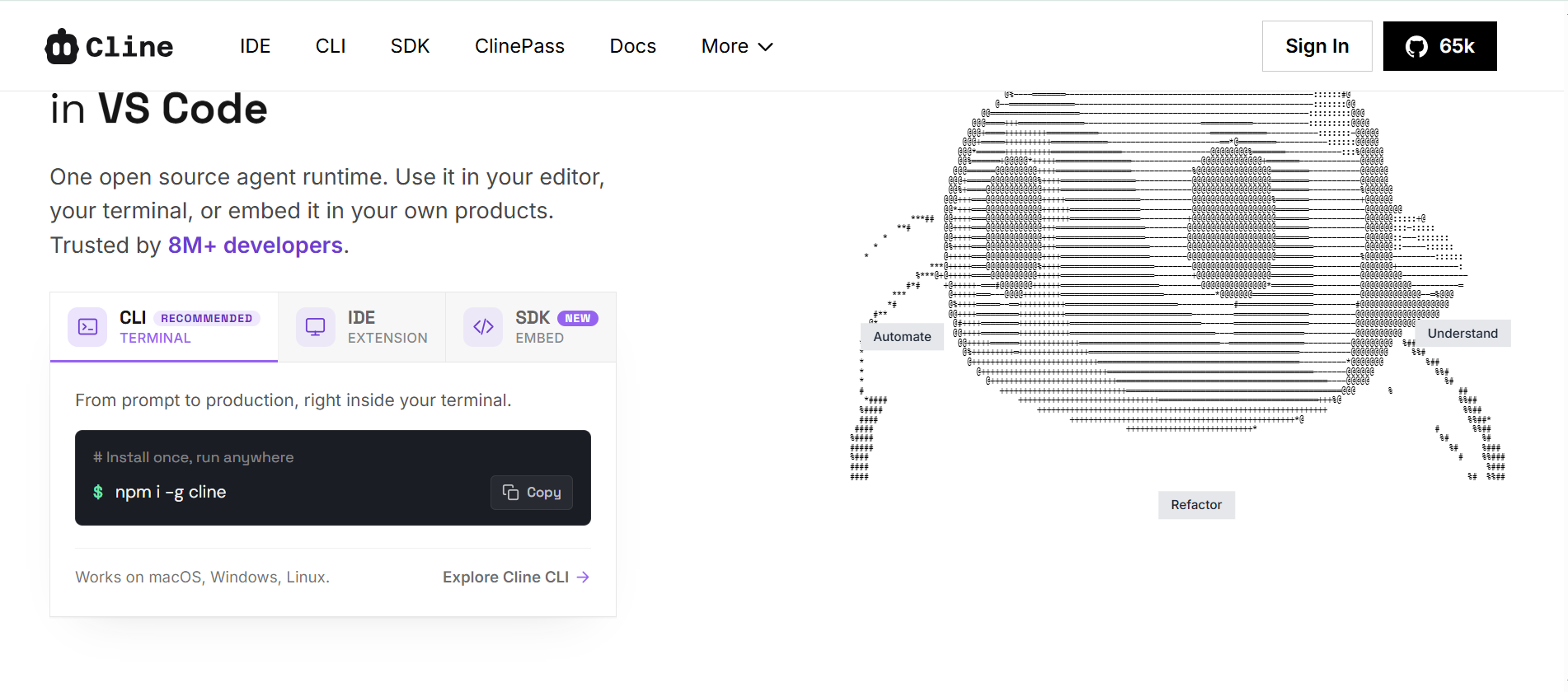Click the arrow icon beside Explore Cline CLI

(x=584, y=577)
